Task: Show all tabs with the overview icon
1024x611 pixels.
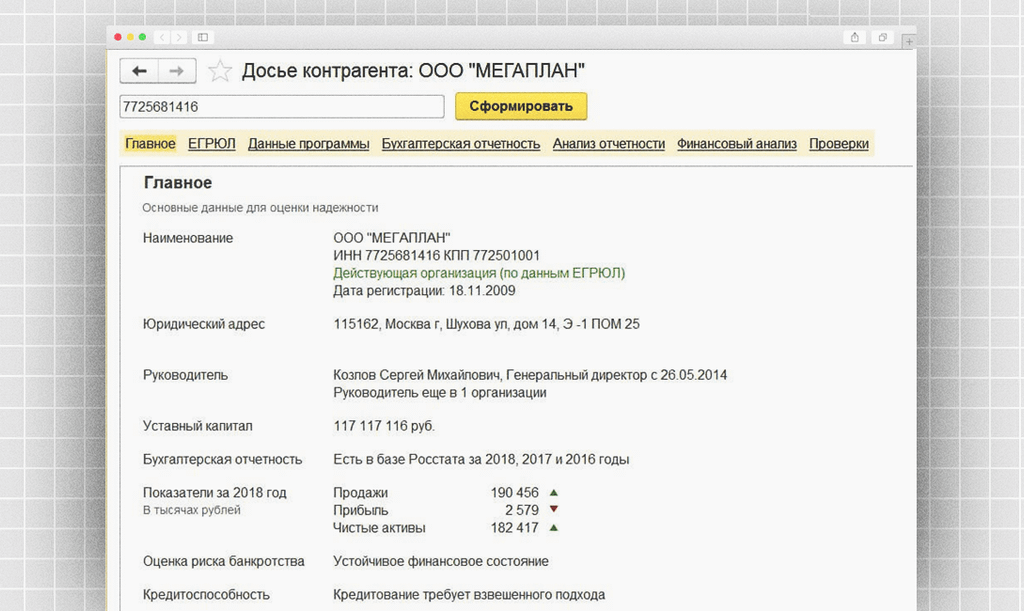Action: pos(882,37)
